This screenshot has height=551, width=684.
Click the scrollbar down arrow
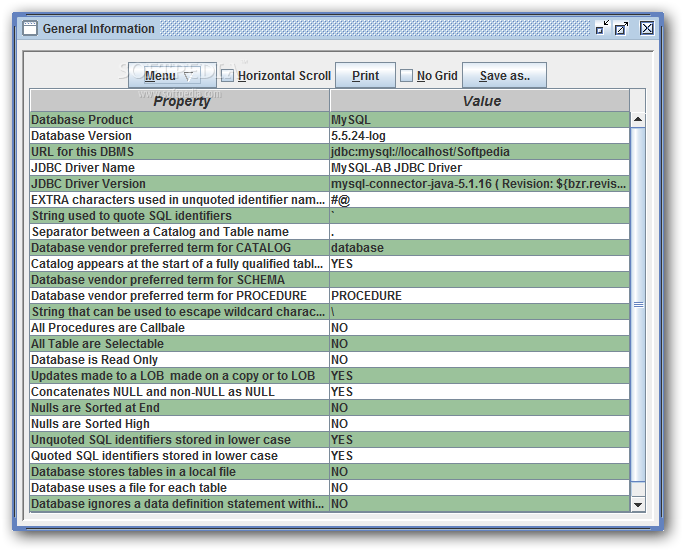pos(638,504)
